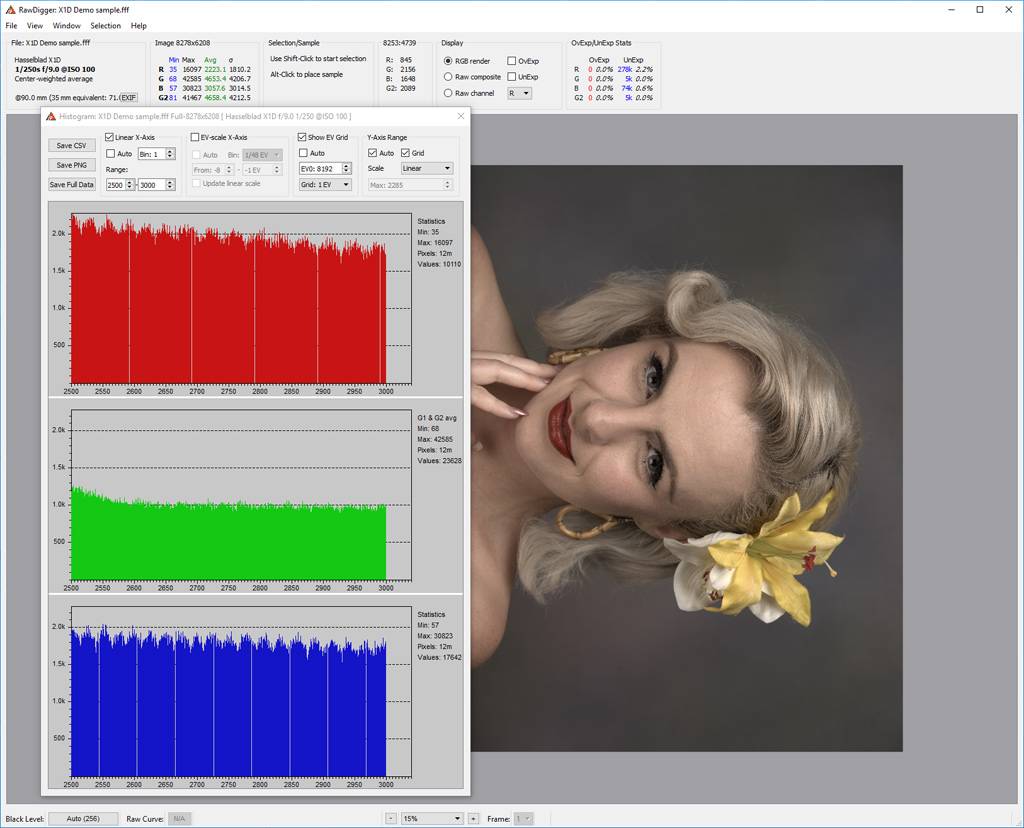Click the Save CSV button
This screenshot has width=1024, height=828.
[71, 146]
